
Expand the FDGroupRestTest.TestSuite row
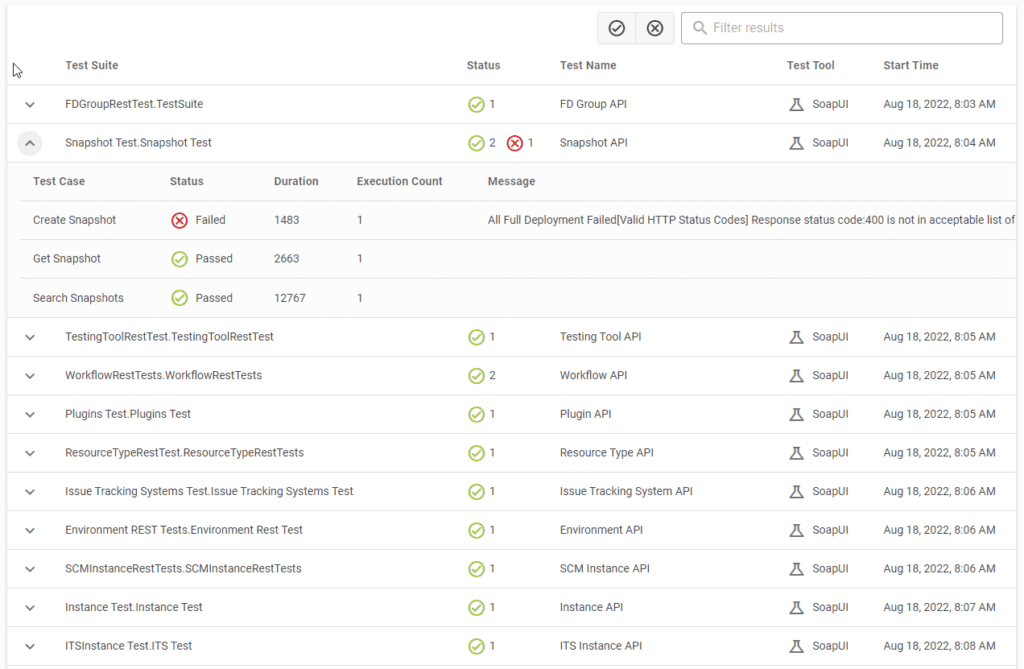(x=29, y=104)
